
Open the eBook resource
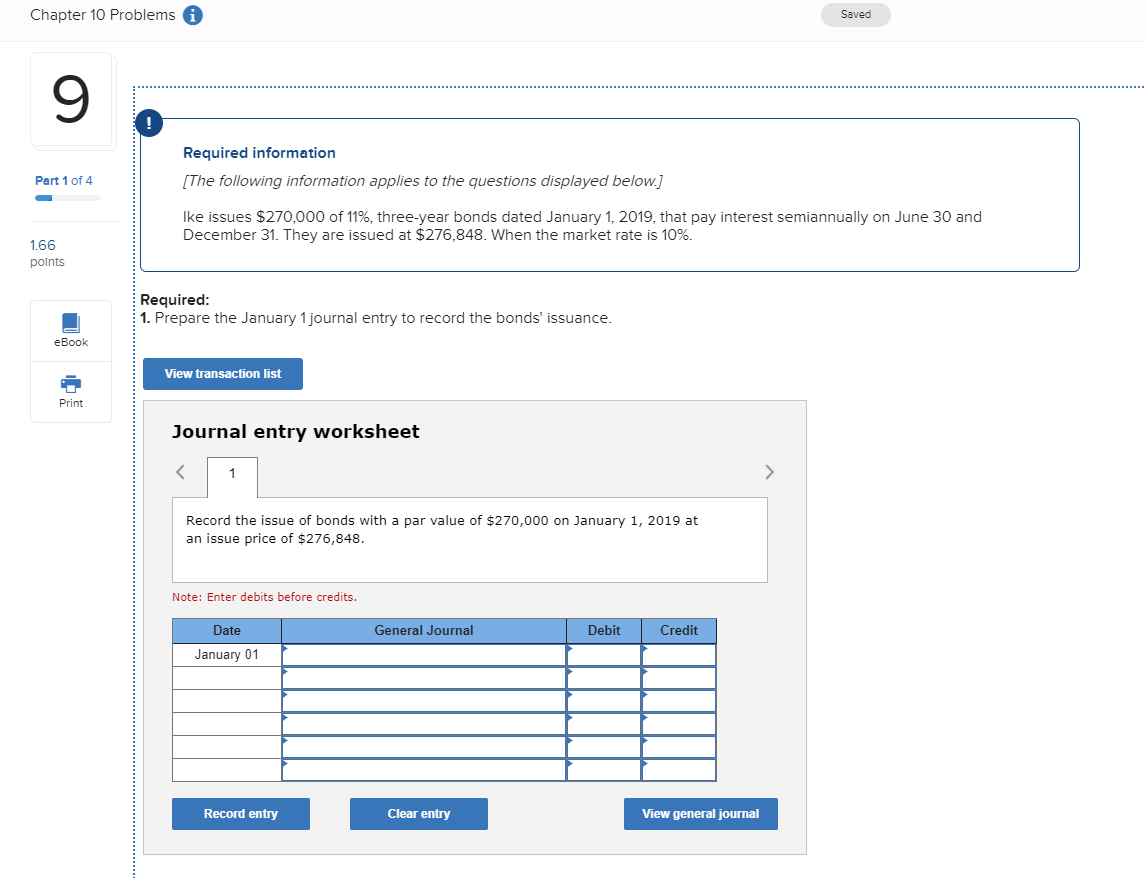71,330
